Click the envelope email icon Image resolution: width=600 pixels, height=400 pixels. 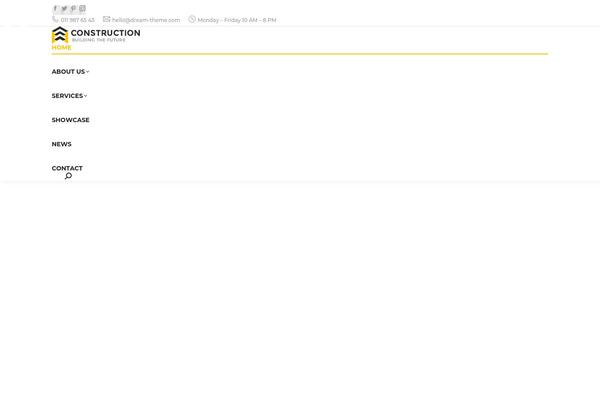[x=106, y=19]
